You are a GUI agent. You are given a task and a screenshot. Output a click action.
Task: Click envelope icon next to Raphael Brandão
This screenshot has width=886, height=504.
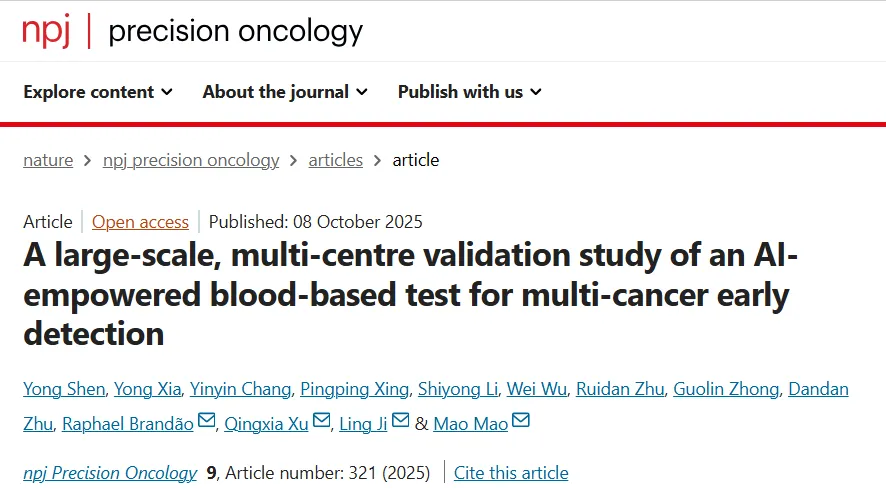[x=207, y=422]
